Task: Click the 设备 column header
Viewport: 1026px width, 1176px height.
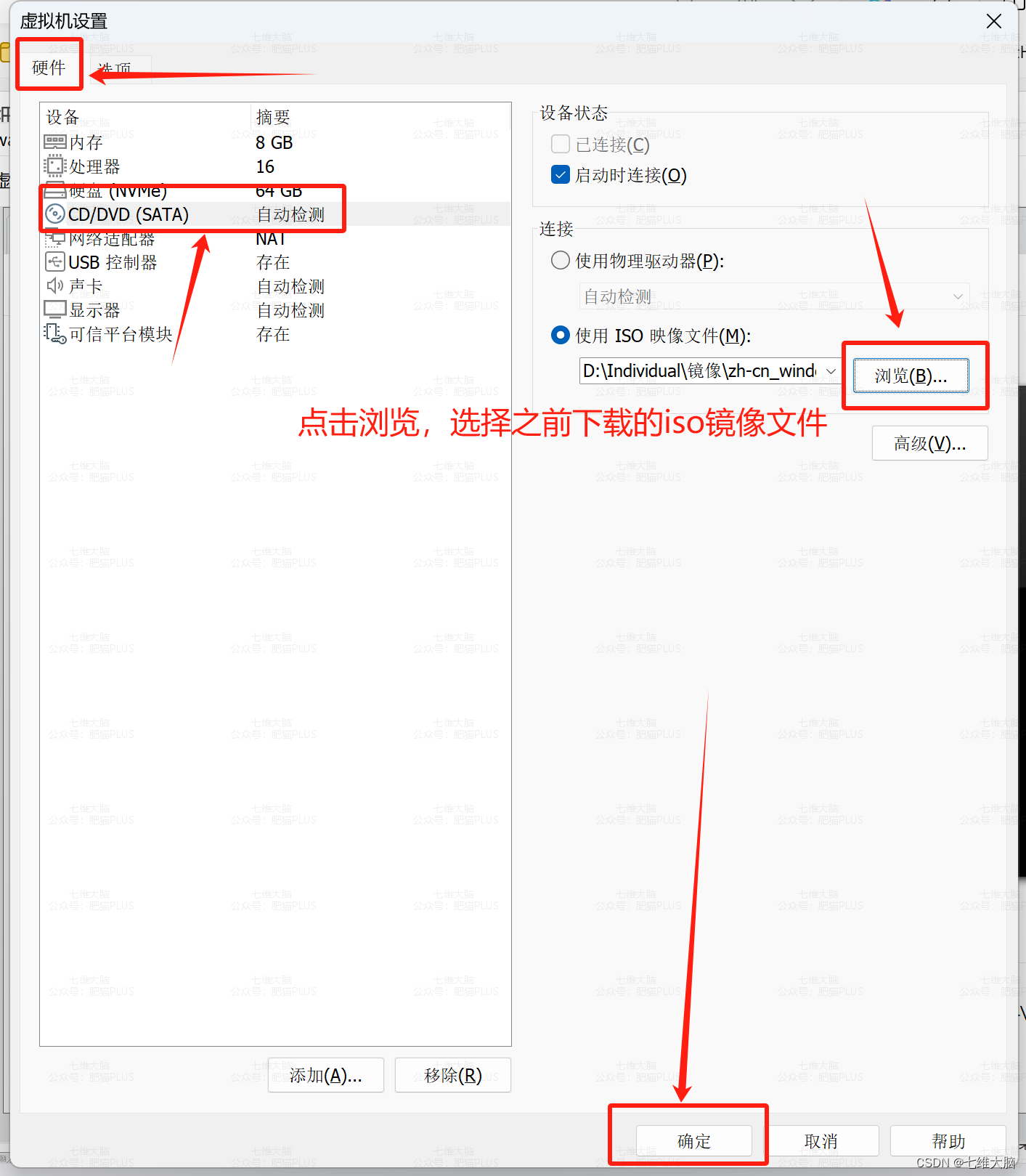Action: [x=62, y=117]
